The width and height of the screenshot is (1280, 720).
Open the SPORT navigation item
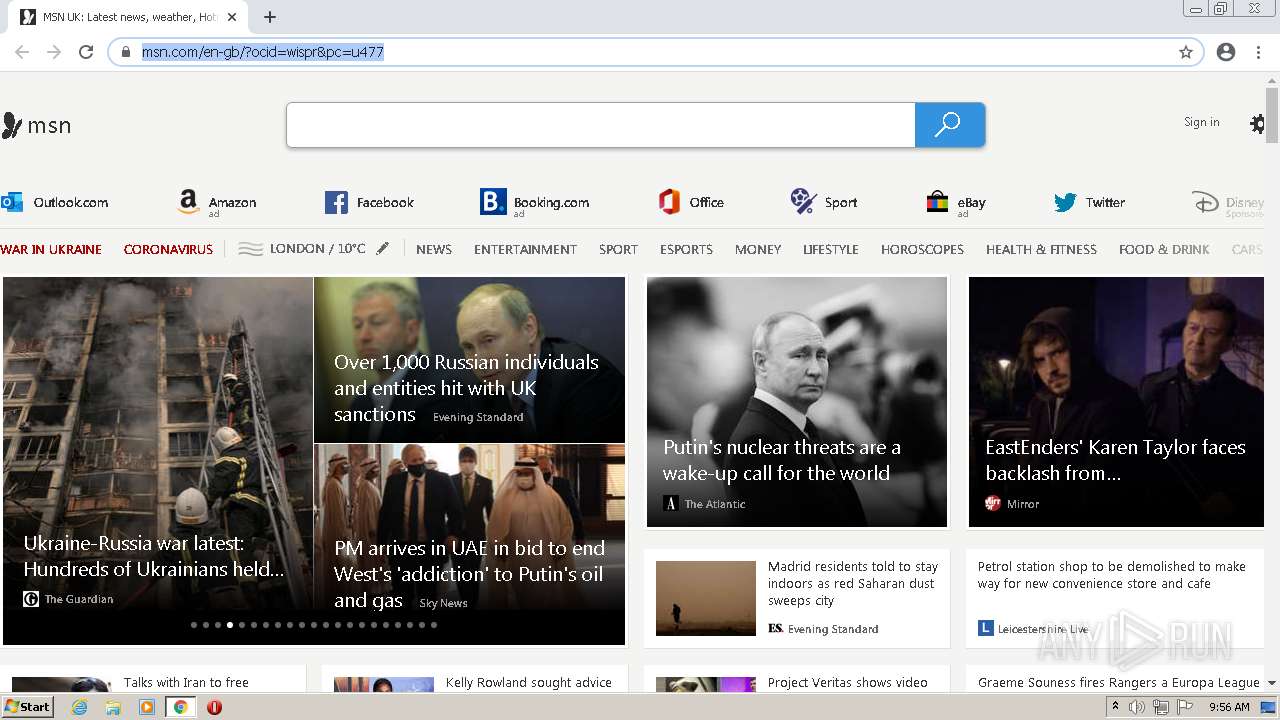pos(618,249)
